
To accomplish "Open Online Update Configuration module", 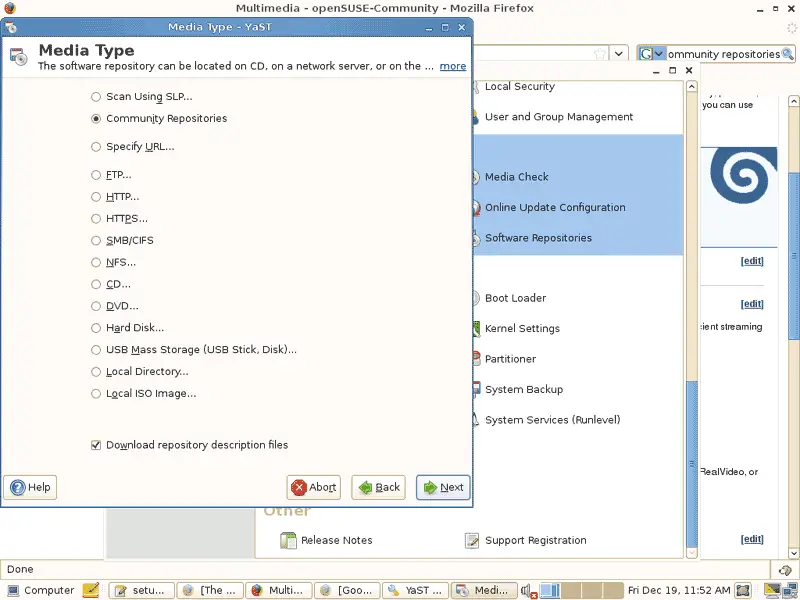I will pyautogui.click(x=555, y=208).
